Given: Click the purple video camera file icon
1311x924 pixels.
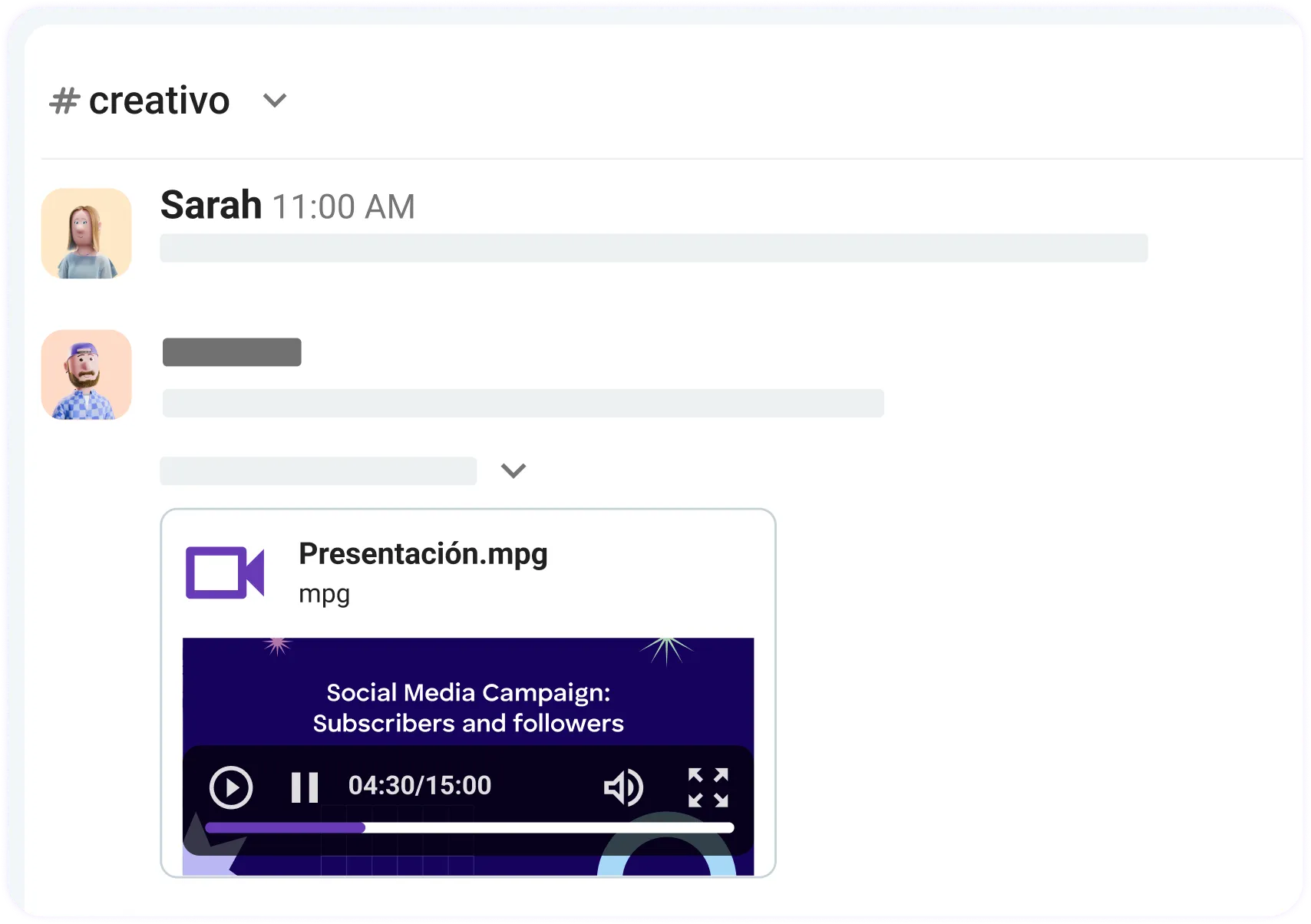Looking at the screenshot, I should click(225, 573).
